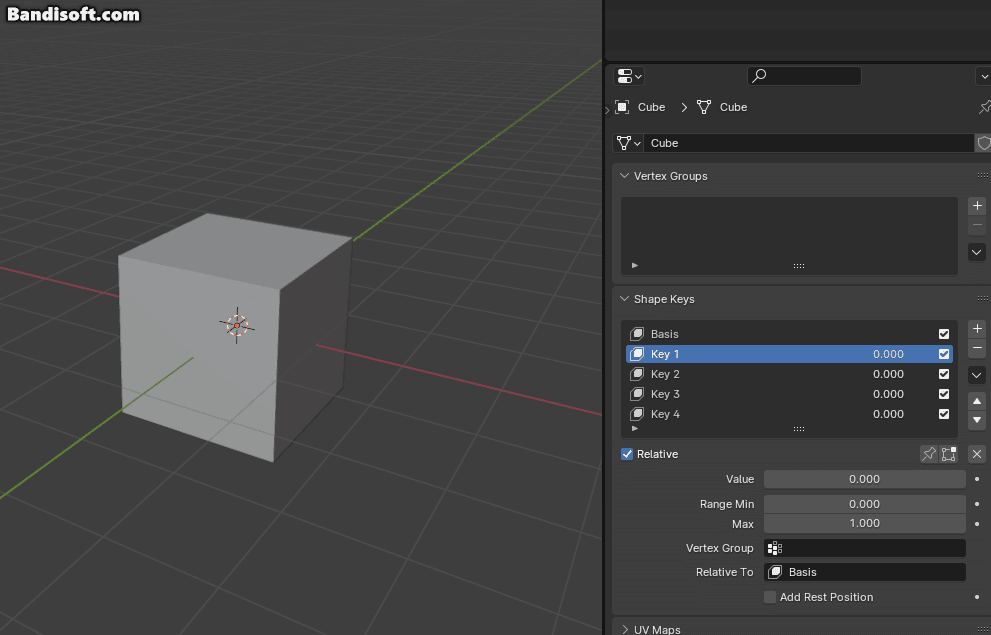Open the Vertex Group selector field
The width and height of the screenshot is (991, 635).
(x=865, y=548)
